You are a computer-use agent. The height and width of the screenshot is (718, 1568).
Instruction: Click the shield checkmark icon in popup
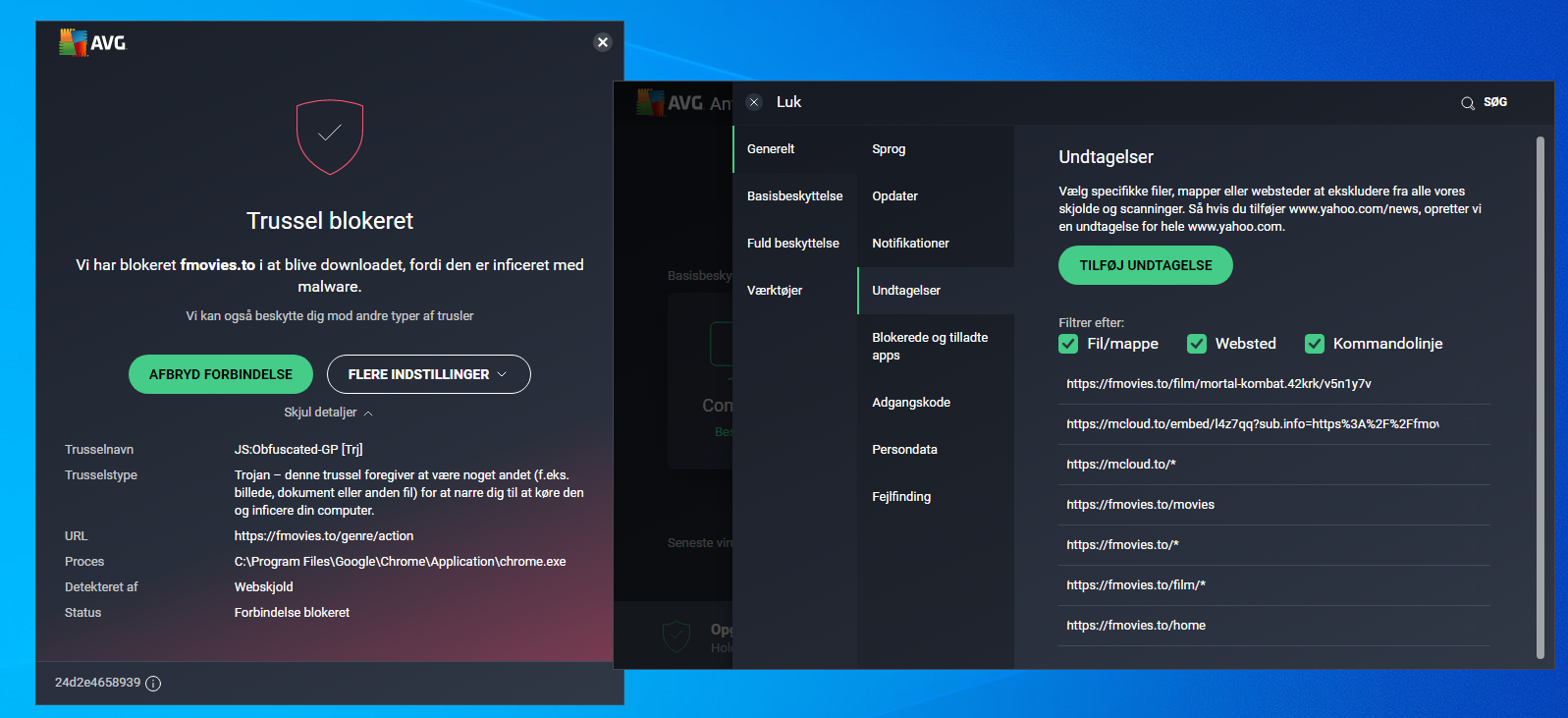pos(330,137)
